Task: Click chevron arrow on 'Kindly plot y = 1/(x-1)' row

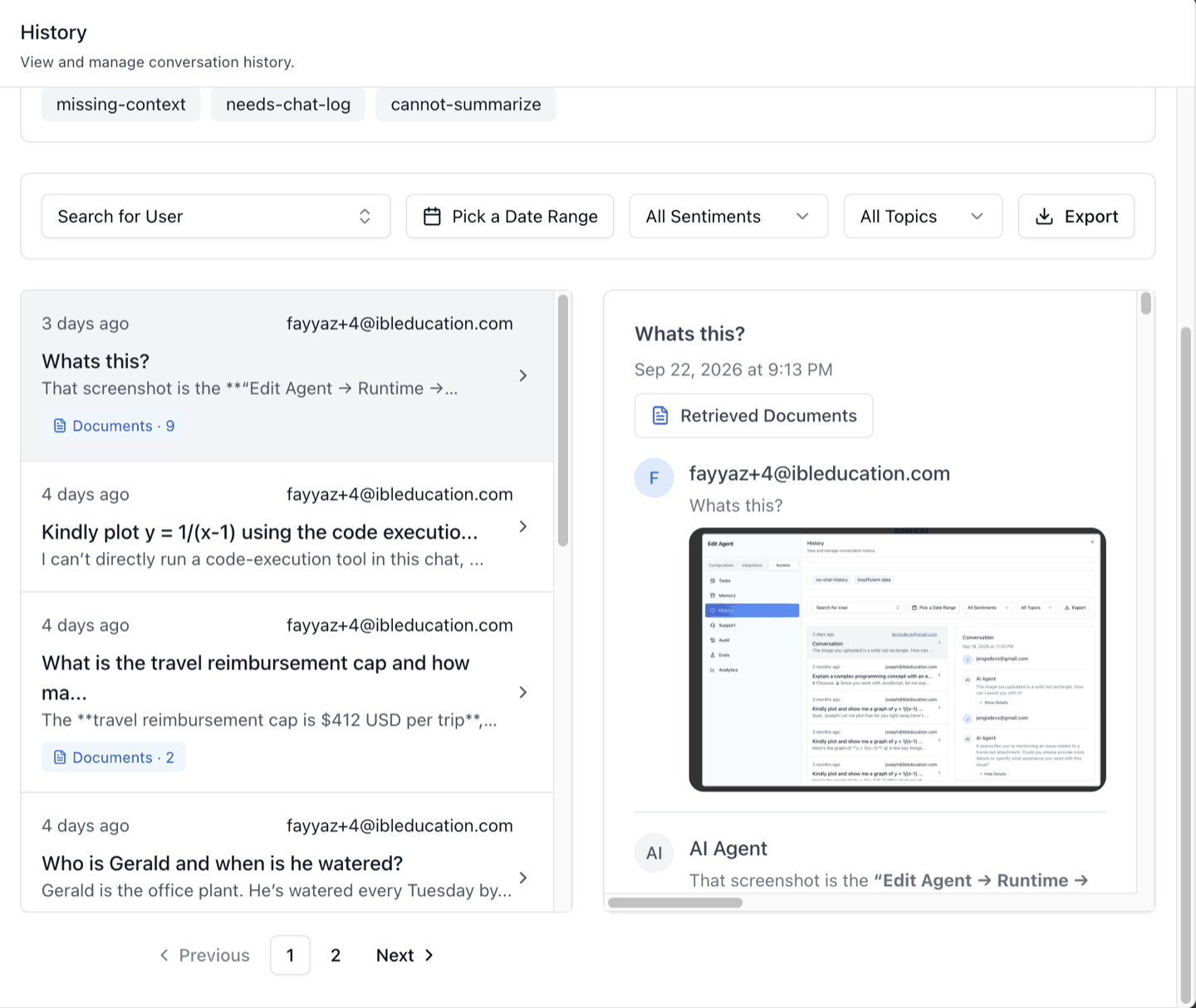Action: 522,526
